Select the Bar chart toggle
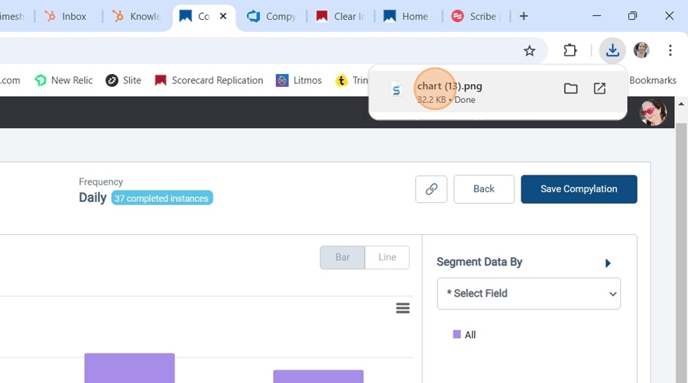This screenshot has width=688, height=383. (342, 257)
